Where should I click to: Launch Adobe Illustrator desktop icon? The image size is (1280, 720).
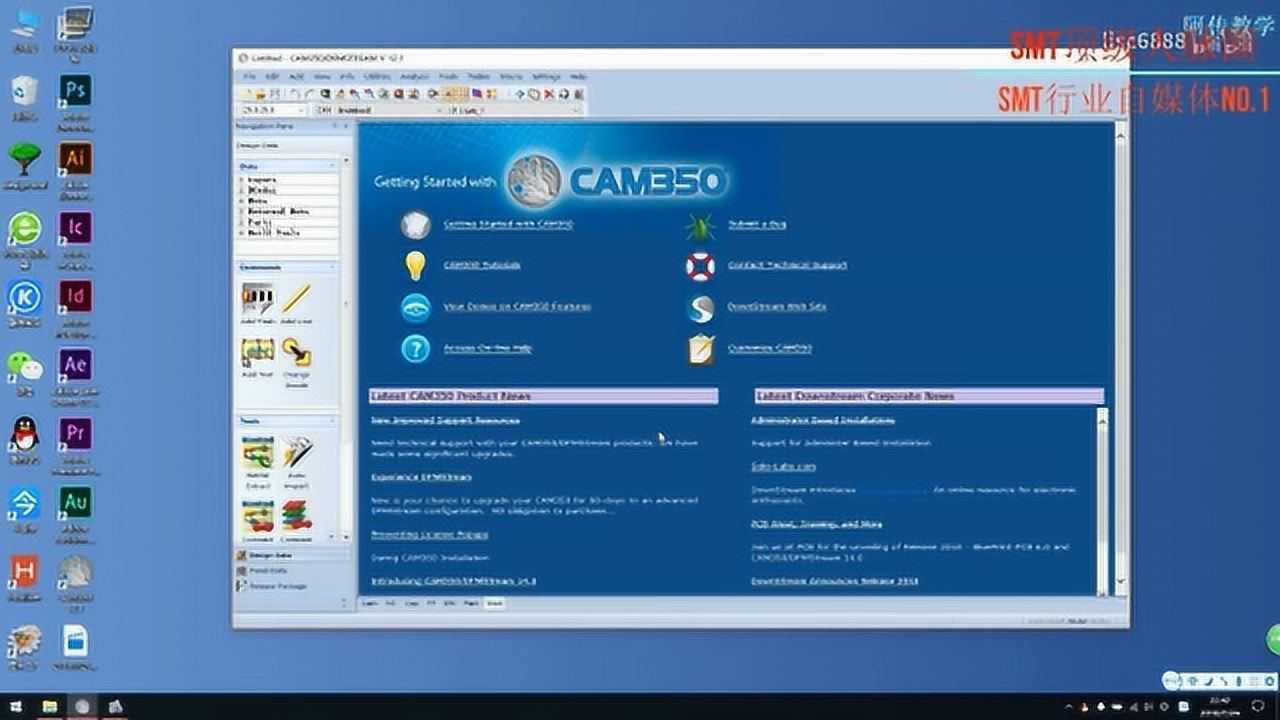[x=75, y=158]
